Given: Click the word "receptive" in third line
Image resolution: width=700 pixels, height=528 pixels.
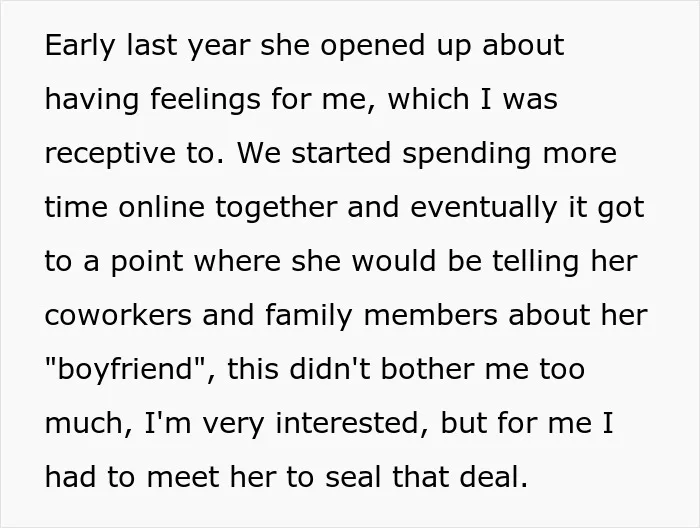Looking at the screenshot, I should click(110, 155).
